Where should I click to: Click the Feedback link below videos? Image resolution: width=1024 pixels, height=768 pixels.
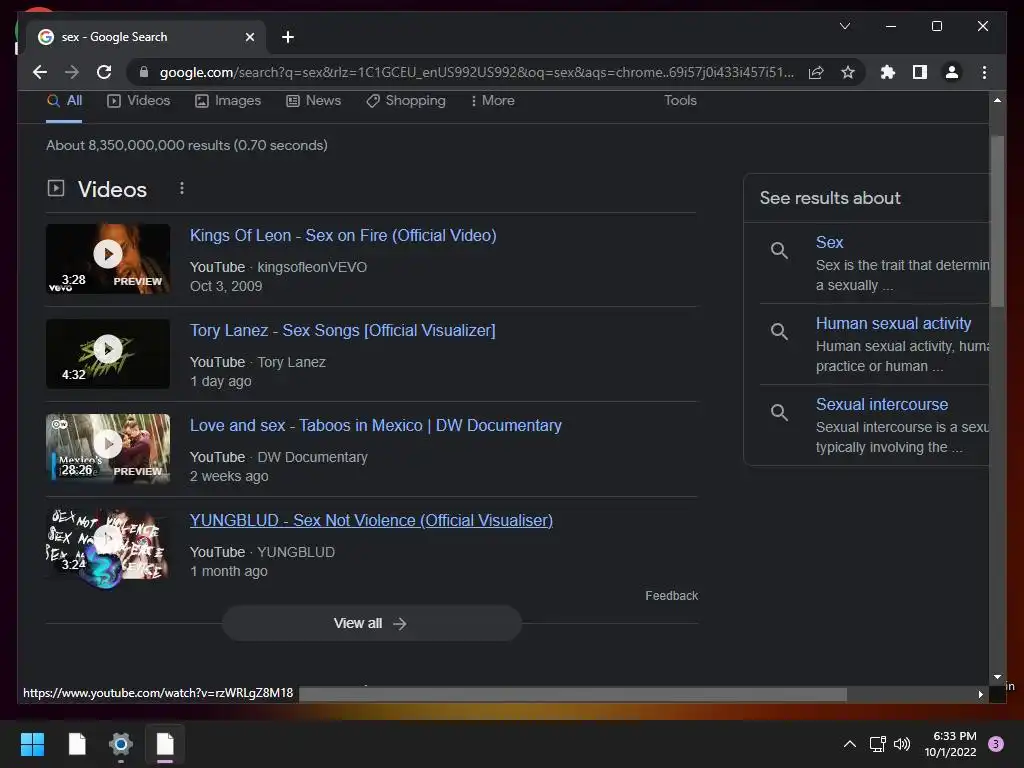[x=671, y=596]
